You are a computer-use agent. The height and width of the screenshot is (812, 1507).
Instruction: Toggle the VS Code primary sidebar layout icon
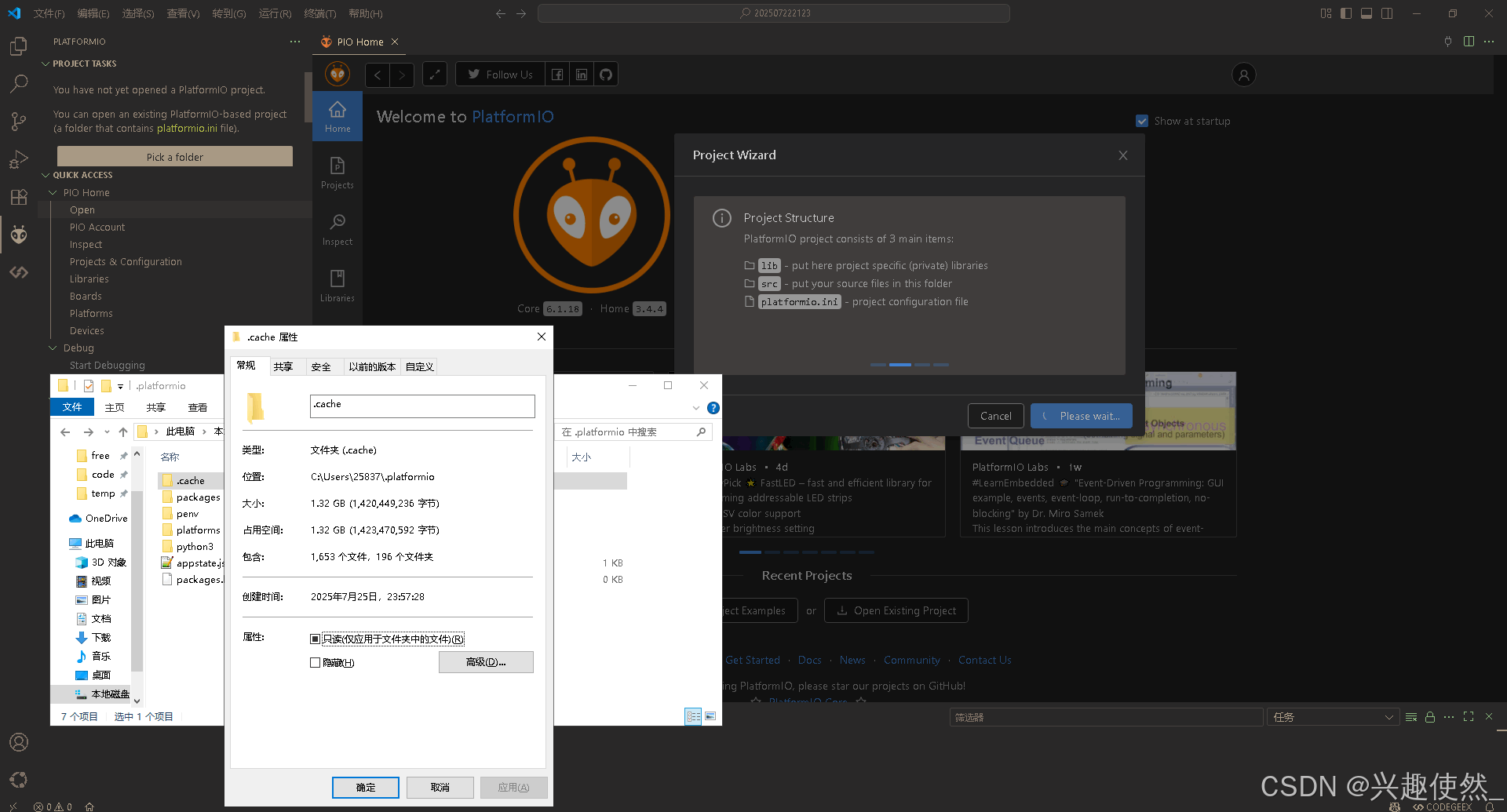tap(1346, 13)
